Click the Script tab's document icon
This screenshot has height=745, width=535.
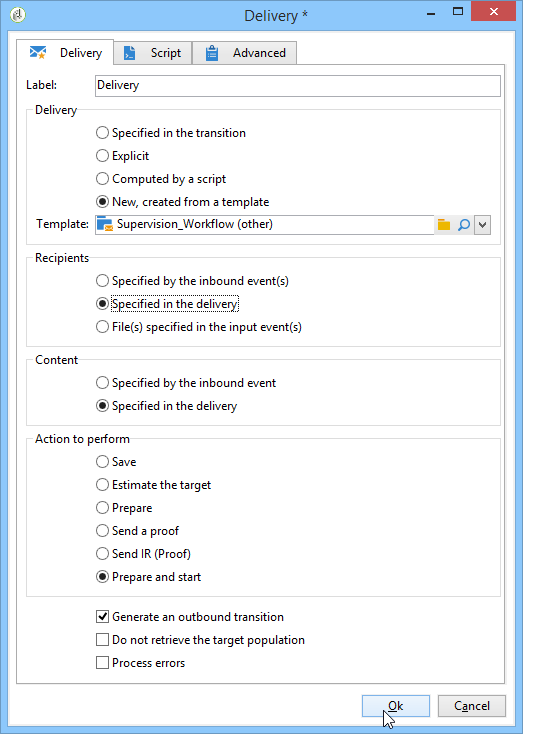click(129, 53)
